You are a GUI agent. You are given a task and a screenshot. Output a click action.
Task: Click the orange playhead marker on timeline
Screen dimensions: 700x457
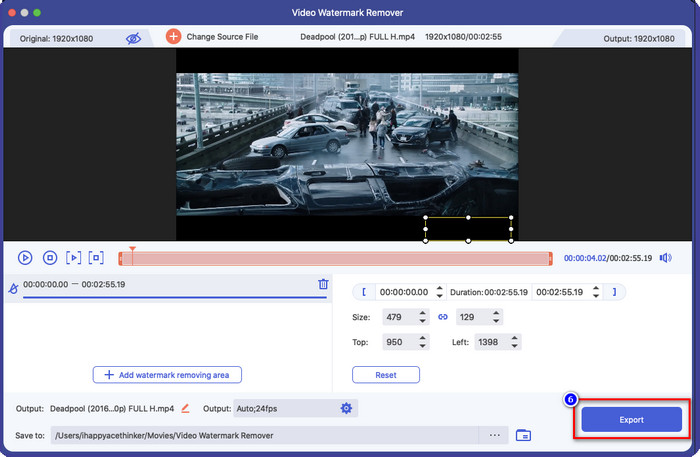(132, 249)
